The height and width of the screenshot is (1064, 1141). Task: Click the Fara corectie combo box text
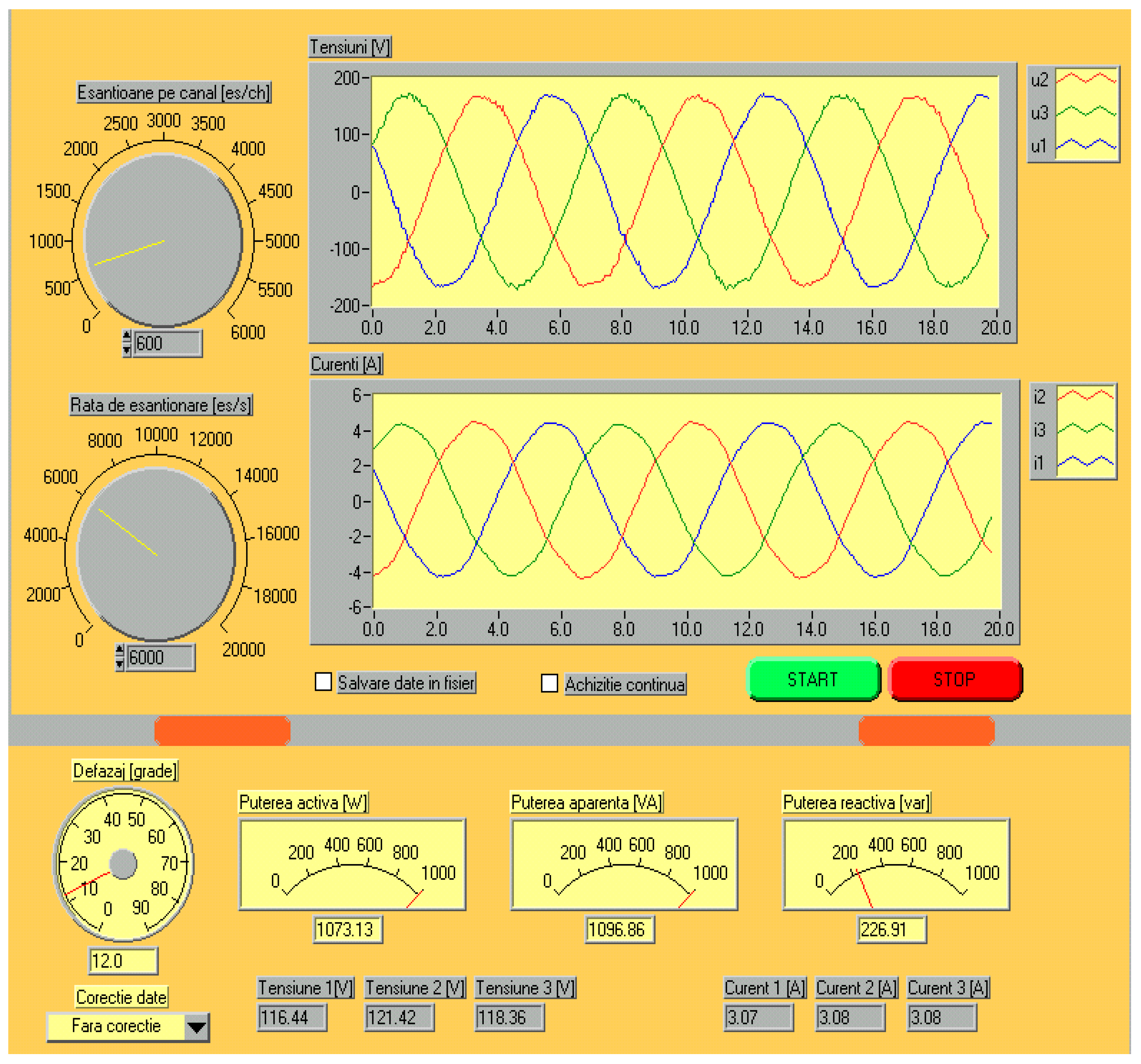coord(116,1026)
